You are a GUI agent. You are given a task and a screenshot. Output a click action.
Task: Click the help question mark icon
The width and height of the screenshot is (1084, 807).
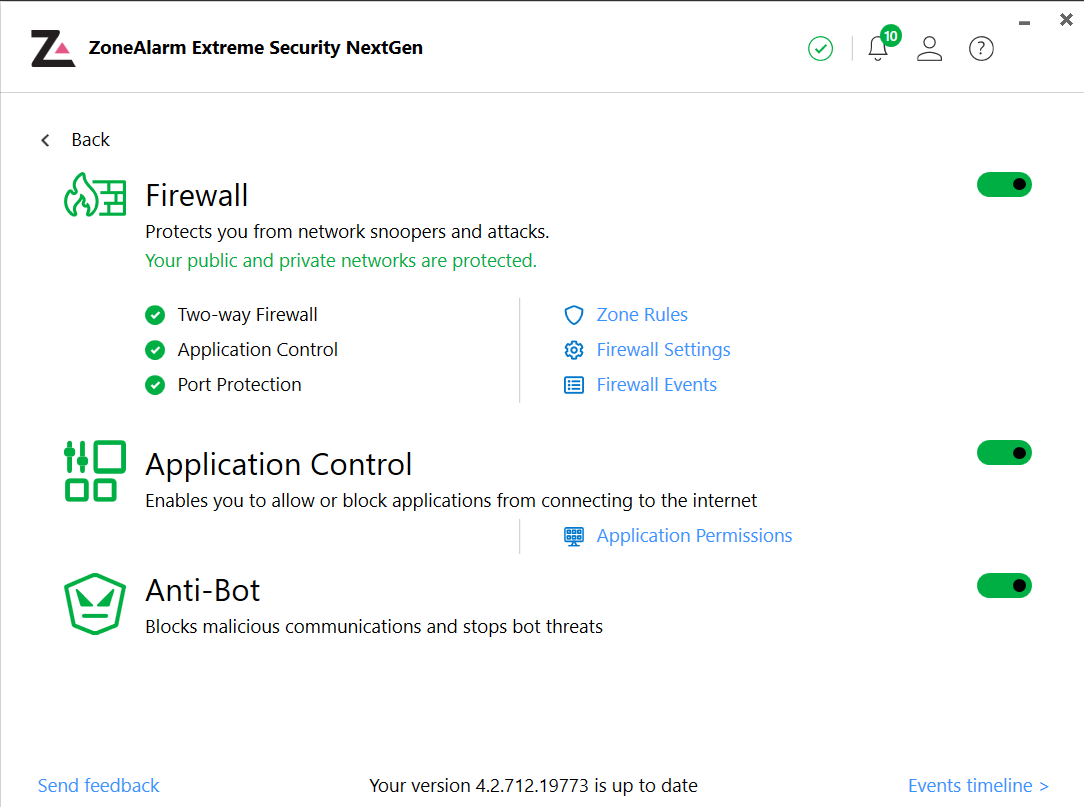pyautogui.click(x=981, y=48)
